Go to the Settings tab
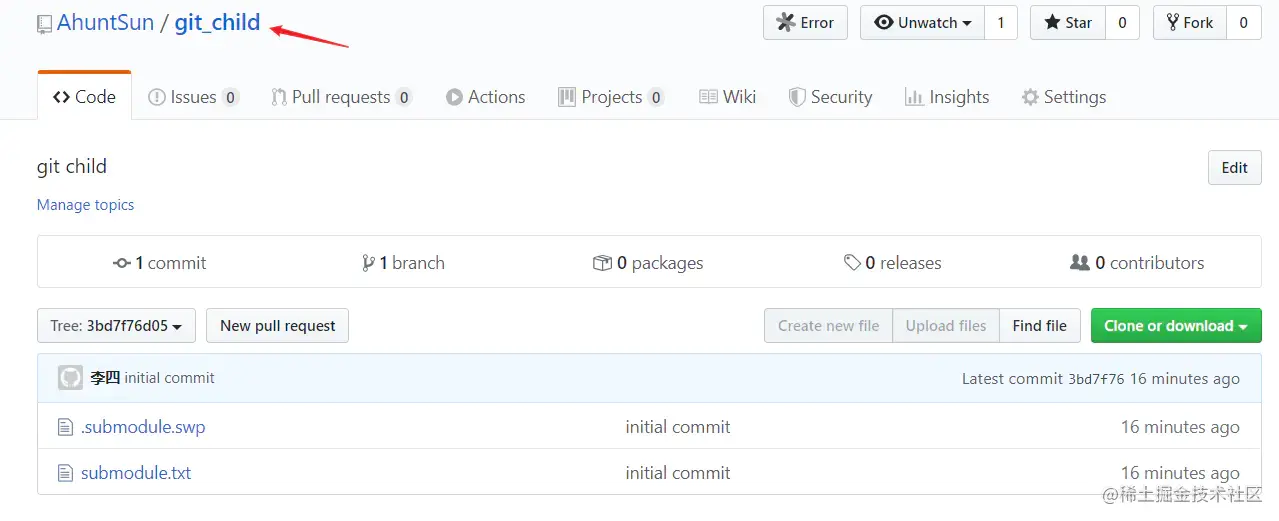Viewport: 1279px width, 521px height. click(x=1063, y=97)
